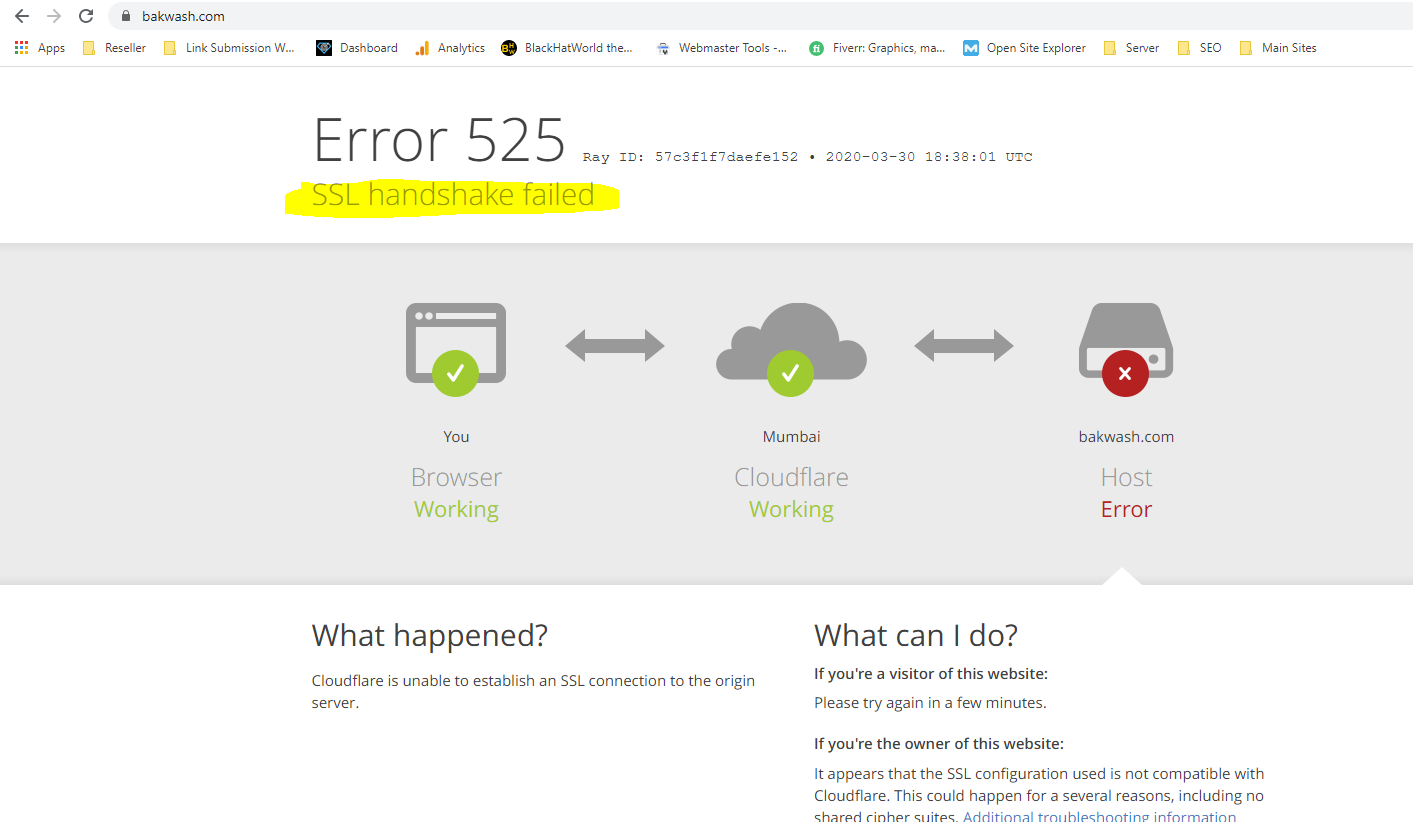Viewport: 1413px width, 822px height.
Task: View site info via the padlock icon
Action: click(x=126, y=16)
